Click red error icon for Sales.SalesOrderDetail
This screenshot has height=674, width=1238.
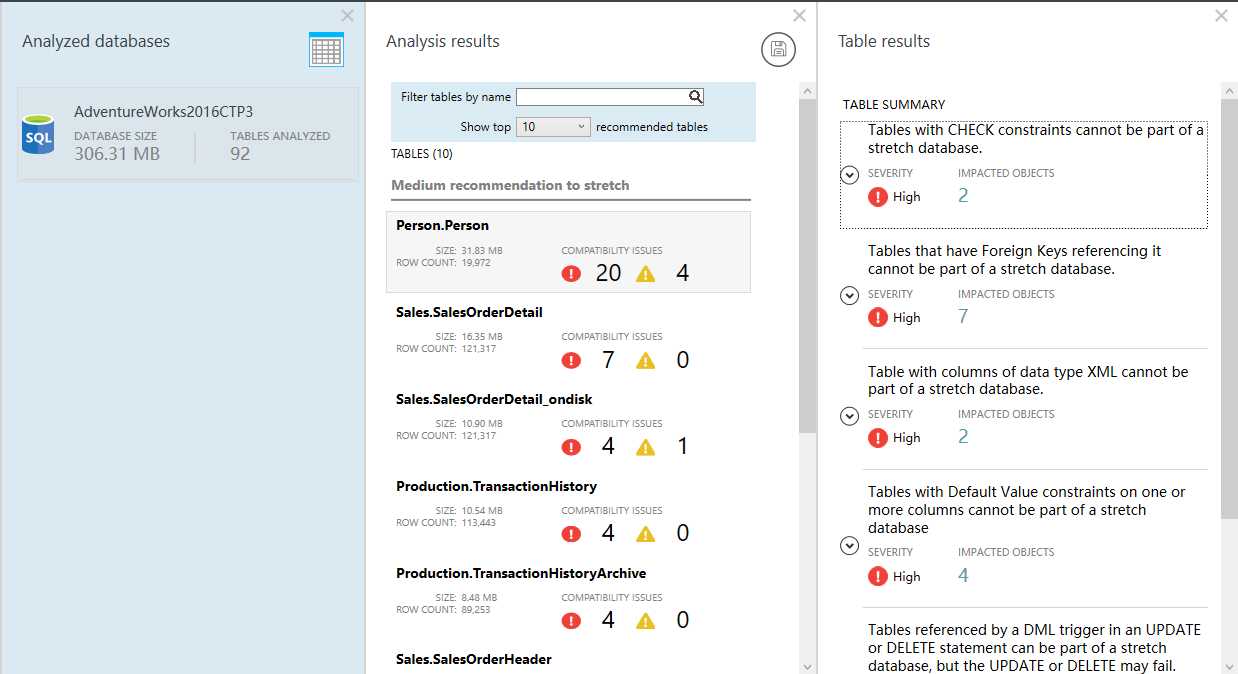point(571,360)
